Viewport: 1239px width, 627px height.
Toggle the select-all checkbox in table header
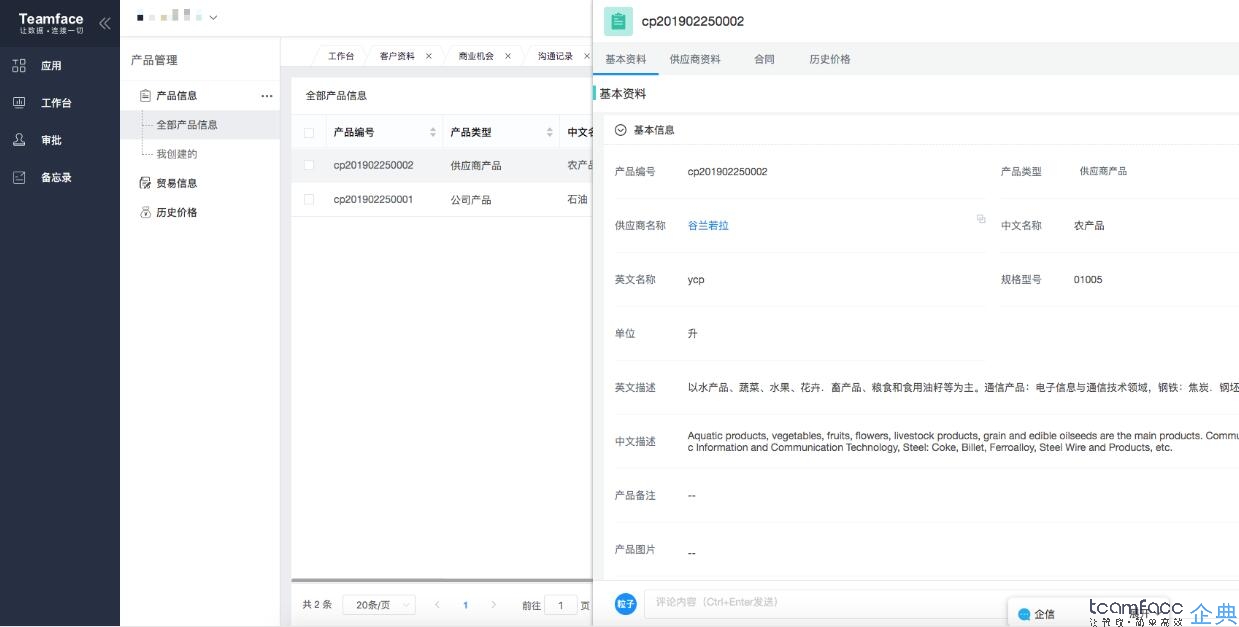(x=309, y=133)
